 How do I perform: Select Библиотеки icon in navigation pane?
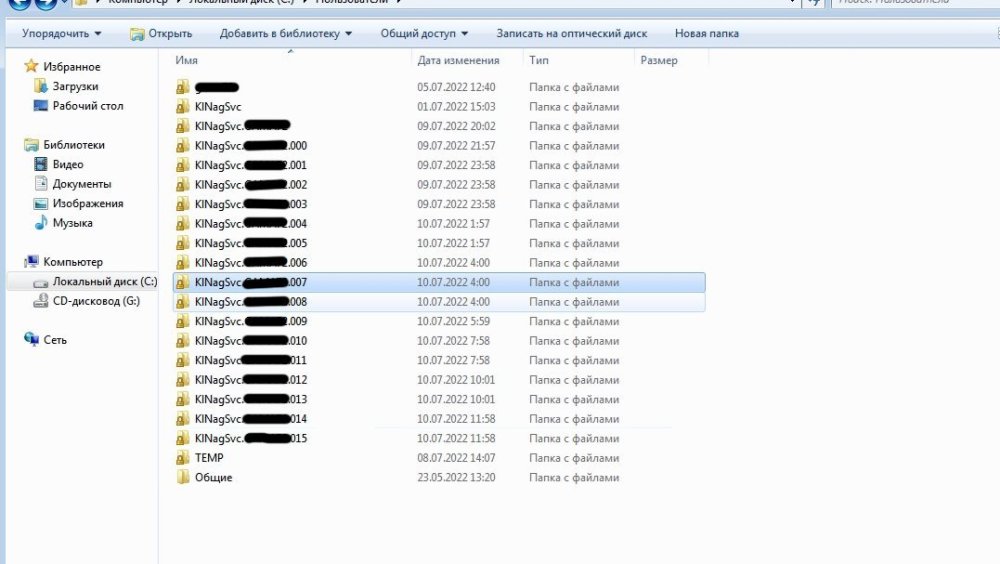(x=31, y=145)
